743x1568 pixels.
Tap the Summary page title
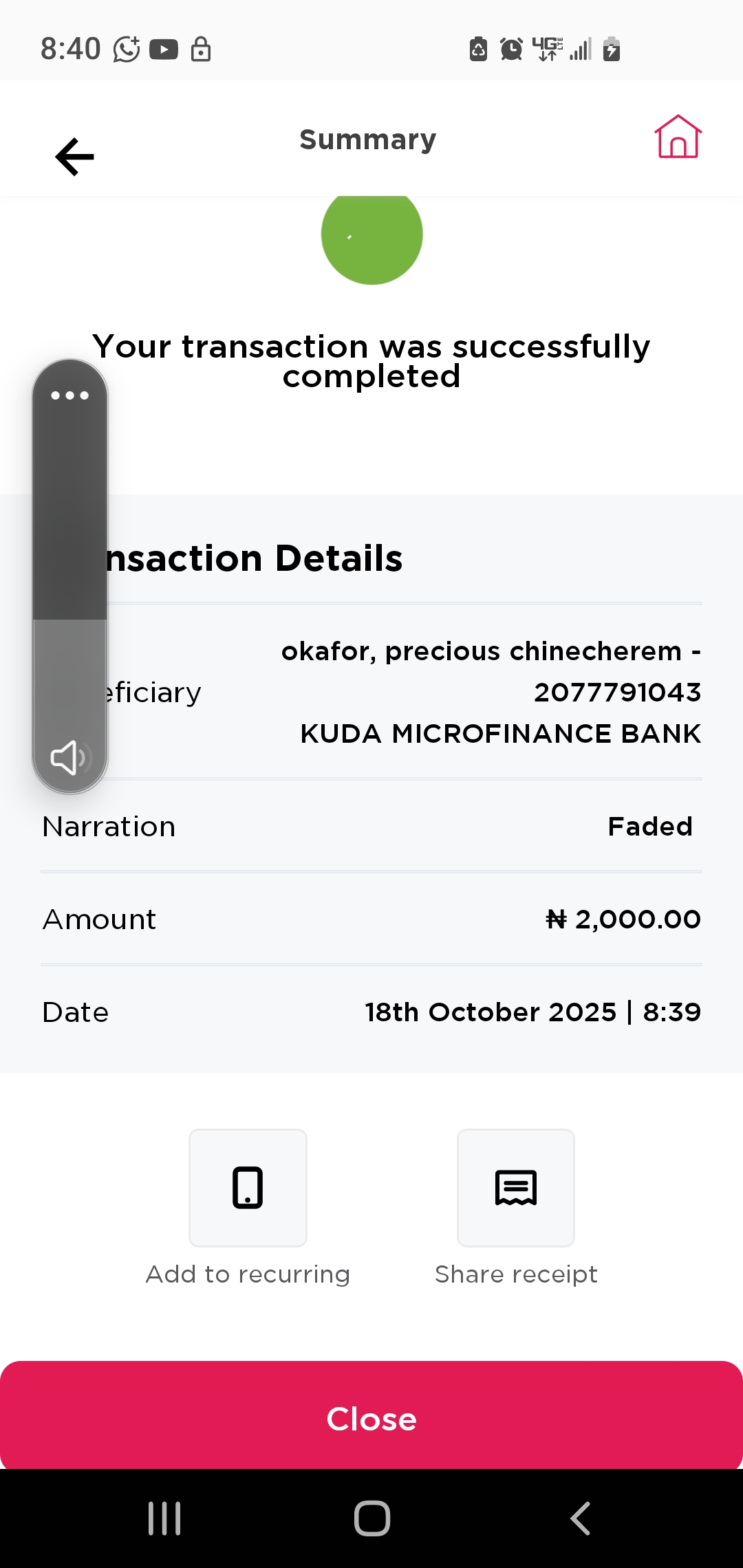coord(368,140)
